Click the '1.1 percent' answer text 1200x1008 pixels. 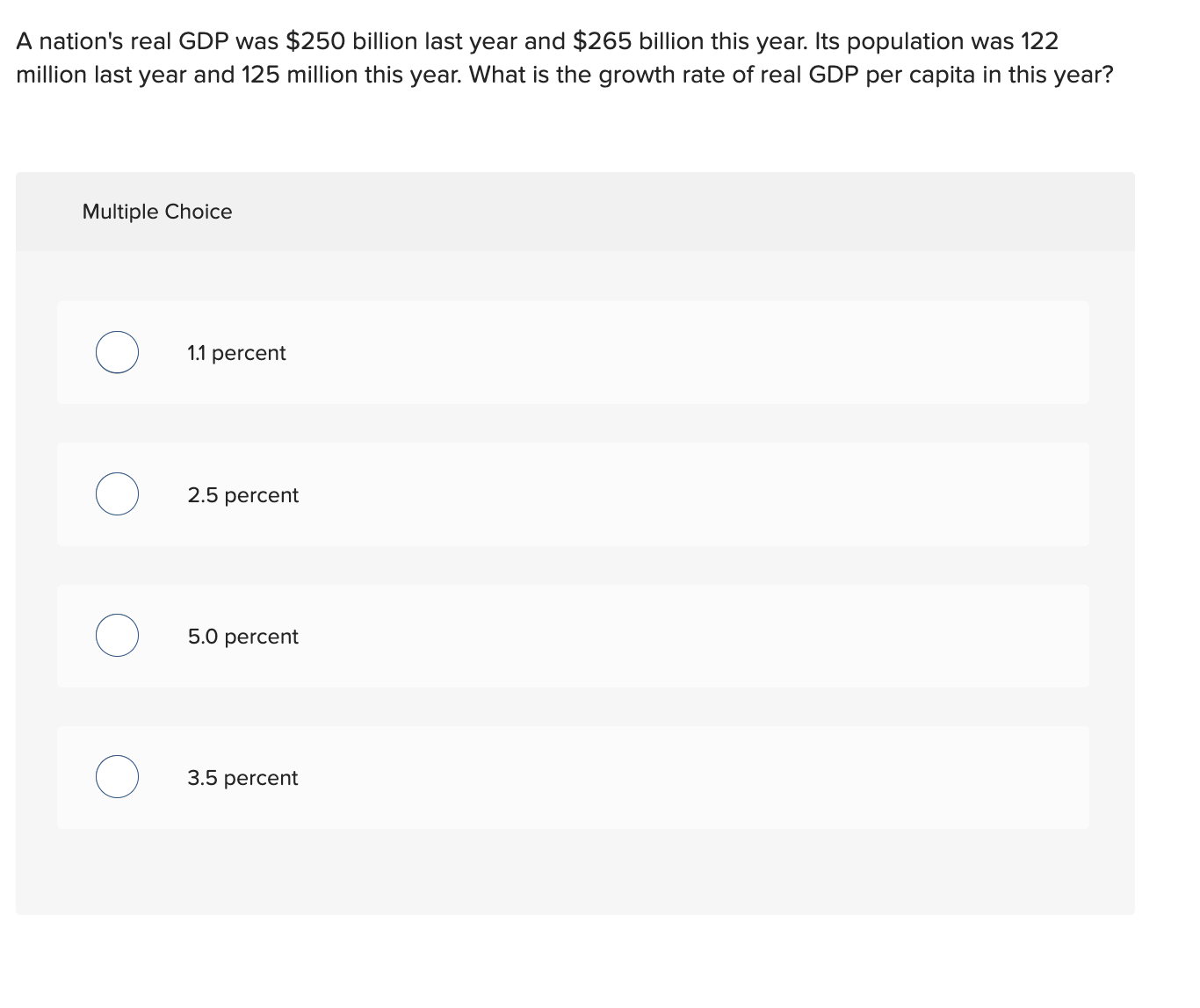point(236,353)
